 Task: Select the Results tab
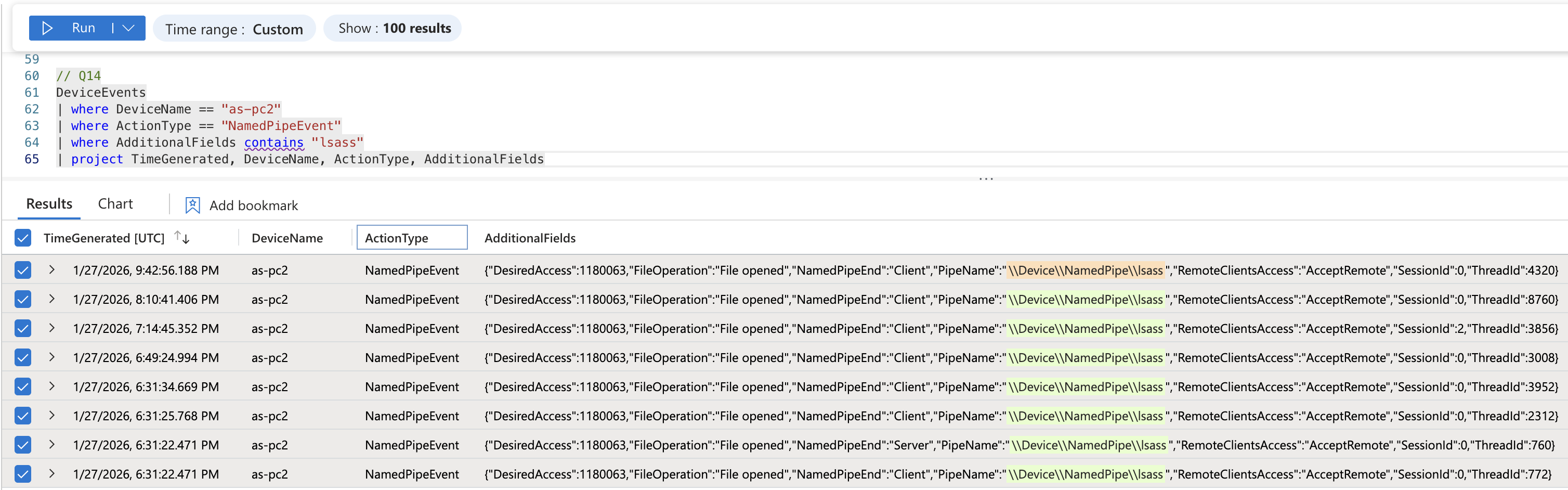click(x=49, y=204)
